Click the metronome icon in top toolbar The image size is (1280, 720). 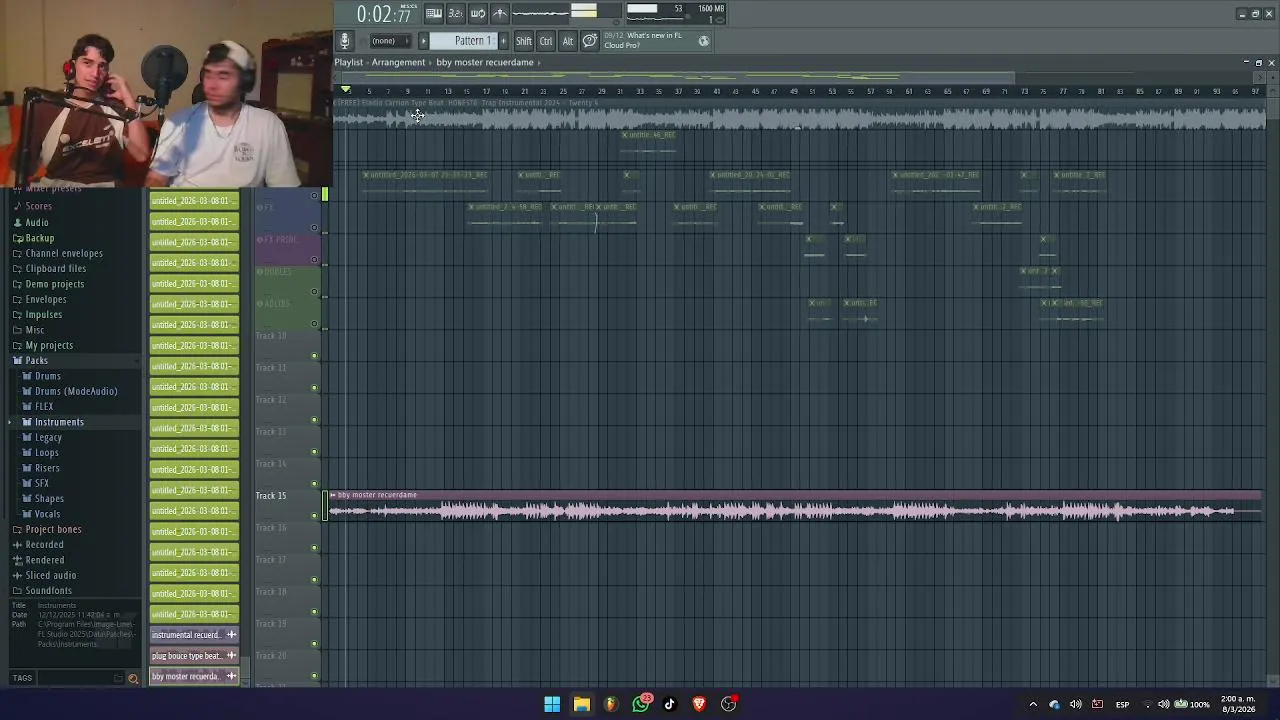point(500,13)
